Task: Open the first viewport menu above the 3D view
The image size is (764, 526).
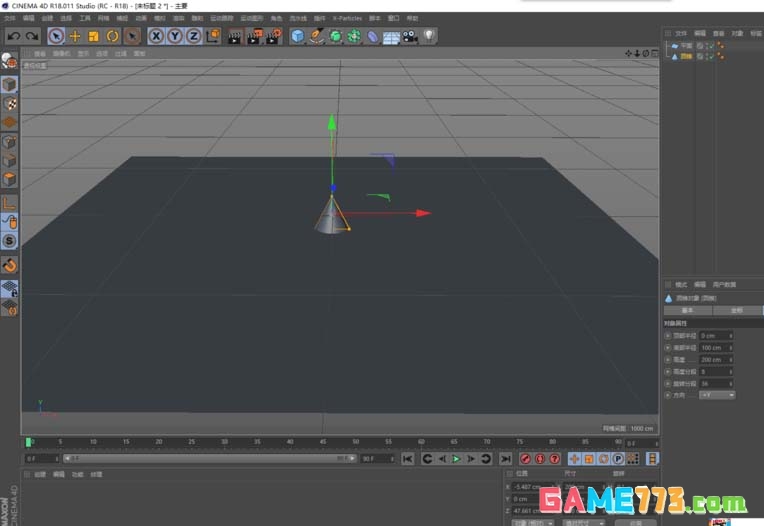Action: click(x=40, y=54)
